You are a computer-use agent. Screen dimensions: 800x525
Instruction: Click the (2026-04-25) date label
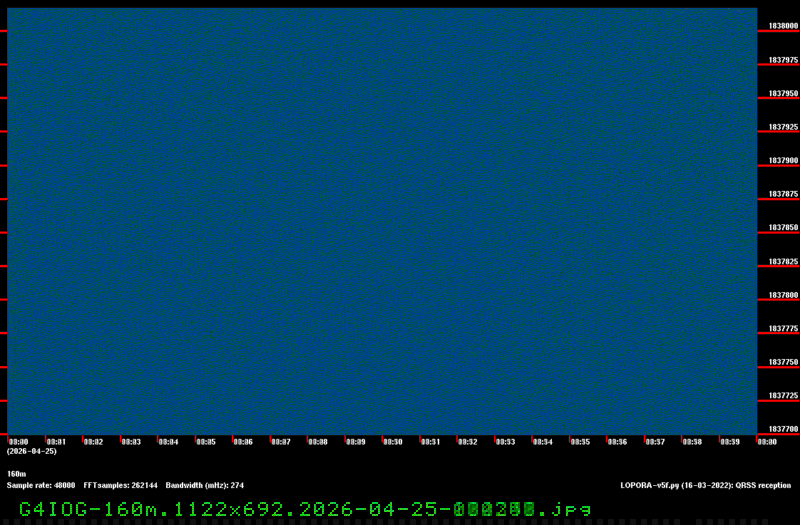tap(32, 451)
